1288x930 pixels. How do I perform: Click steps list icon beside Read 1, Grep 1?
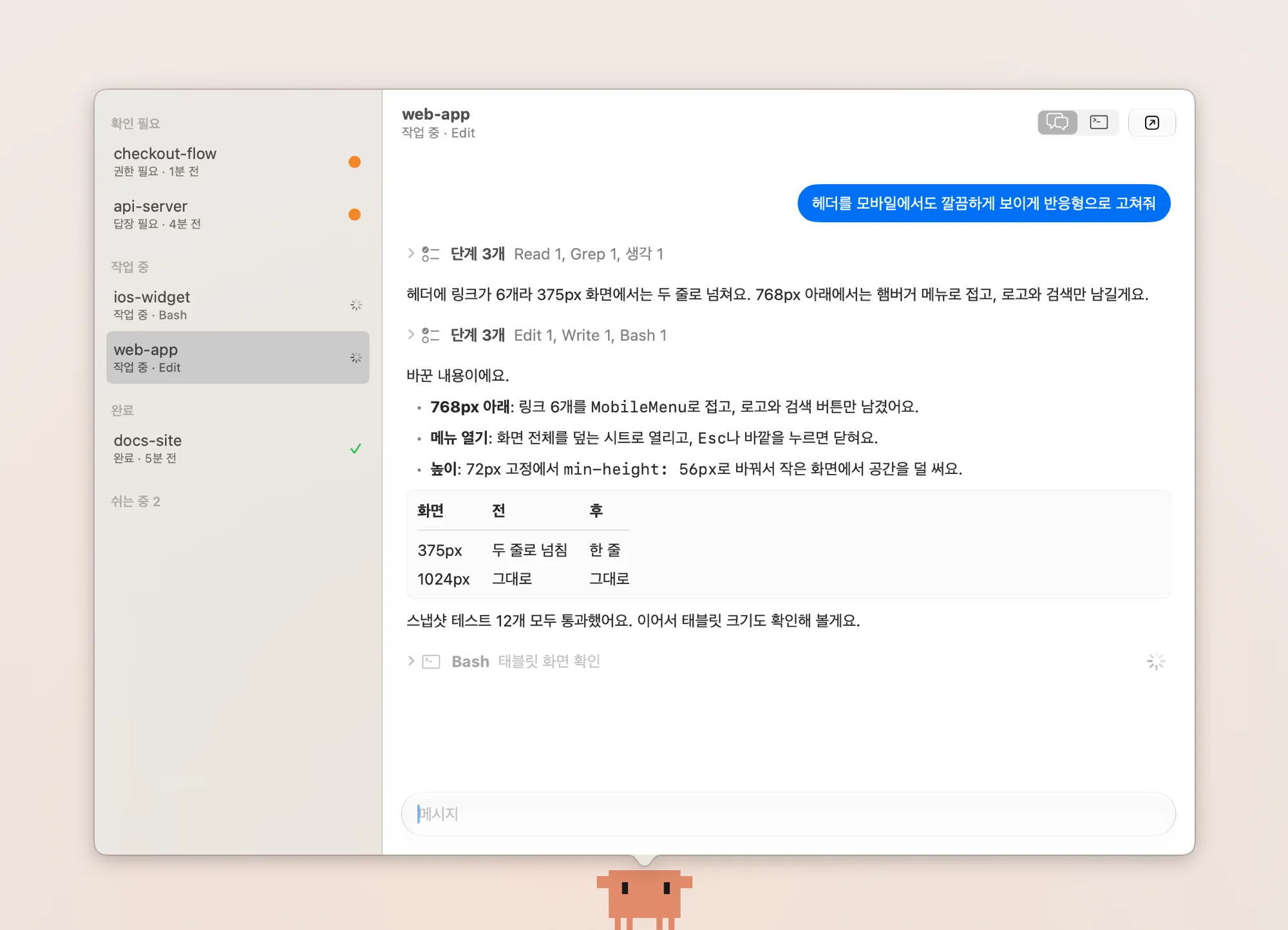pyautogui.click(x=430, y=254)
